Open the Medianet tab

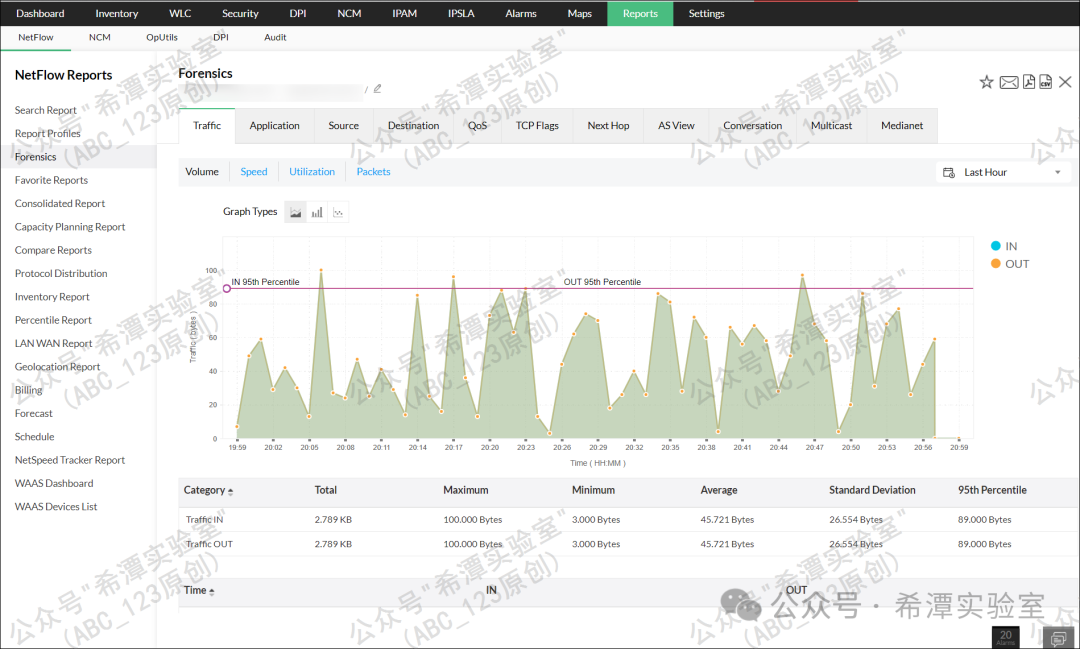(902, 125)
